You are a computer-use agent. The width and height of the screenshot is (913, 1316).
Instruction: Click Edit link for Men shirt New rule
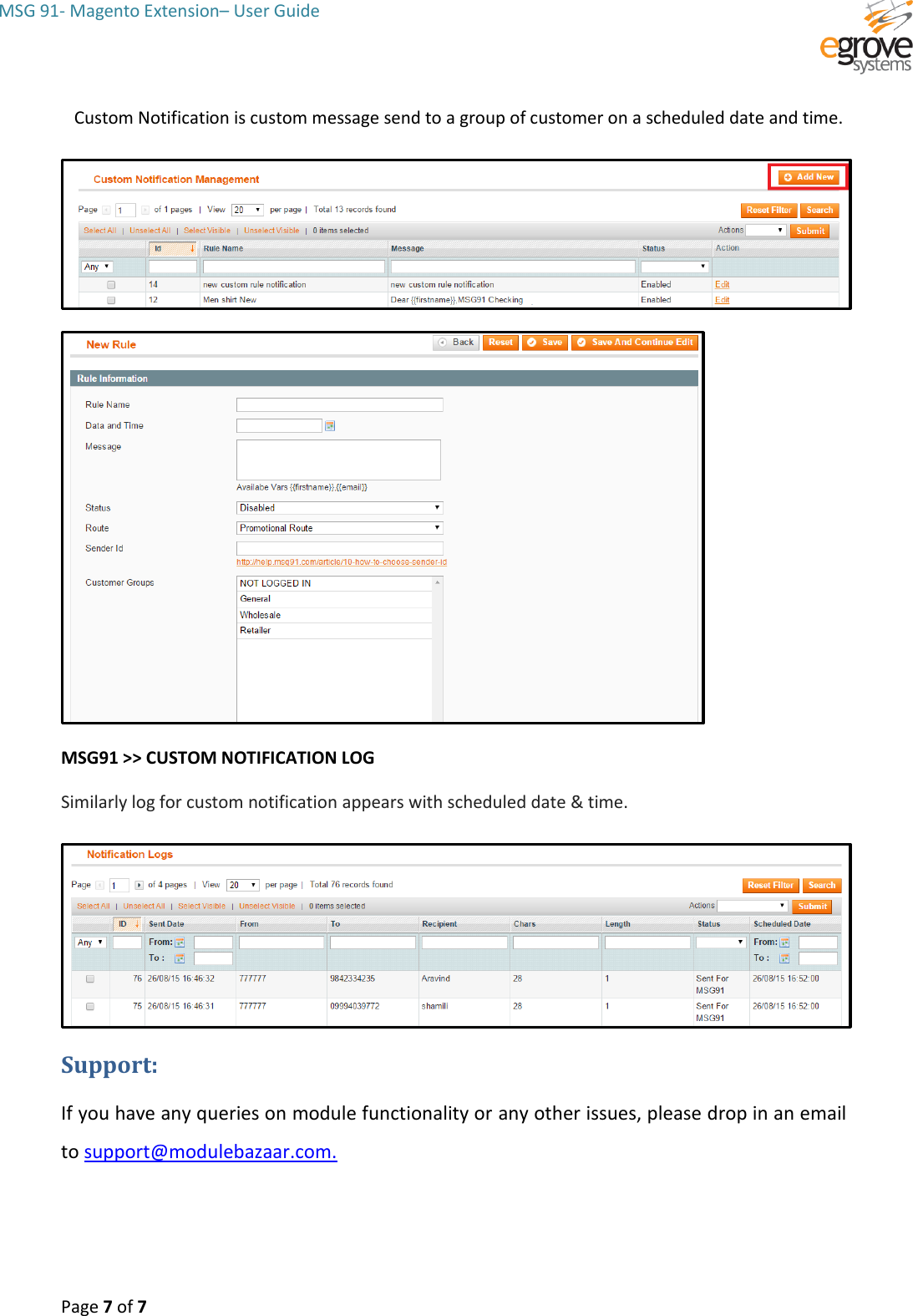pyautogui.click(x=722, y=300)
